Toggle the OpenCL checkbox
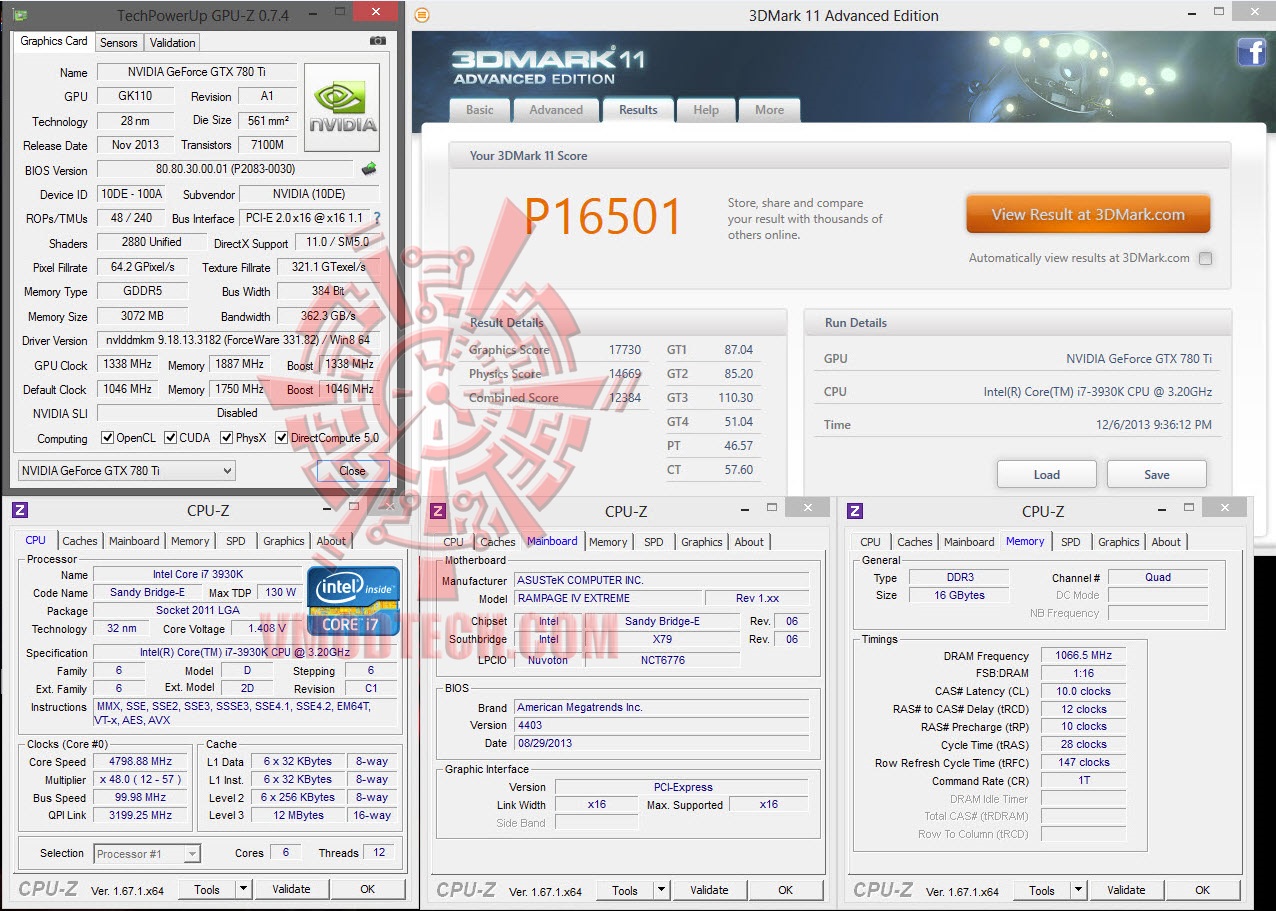Screen dimensions: 1276x911 108,438
